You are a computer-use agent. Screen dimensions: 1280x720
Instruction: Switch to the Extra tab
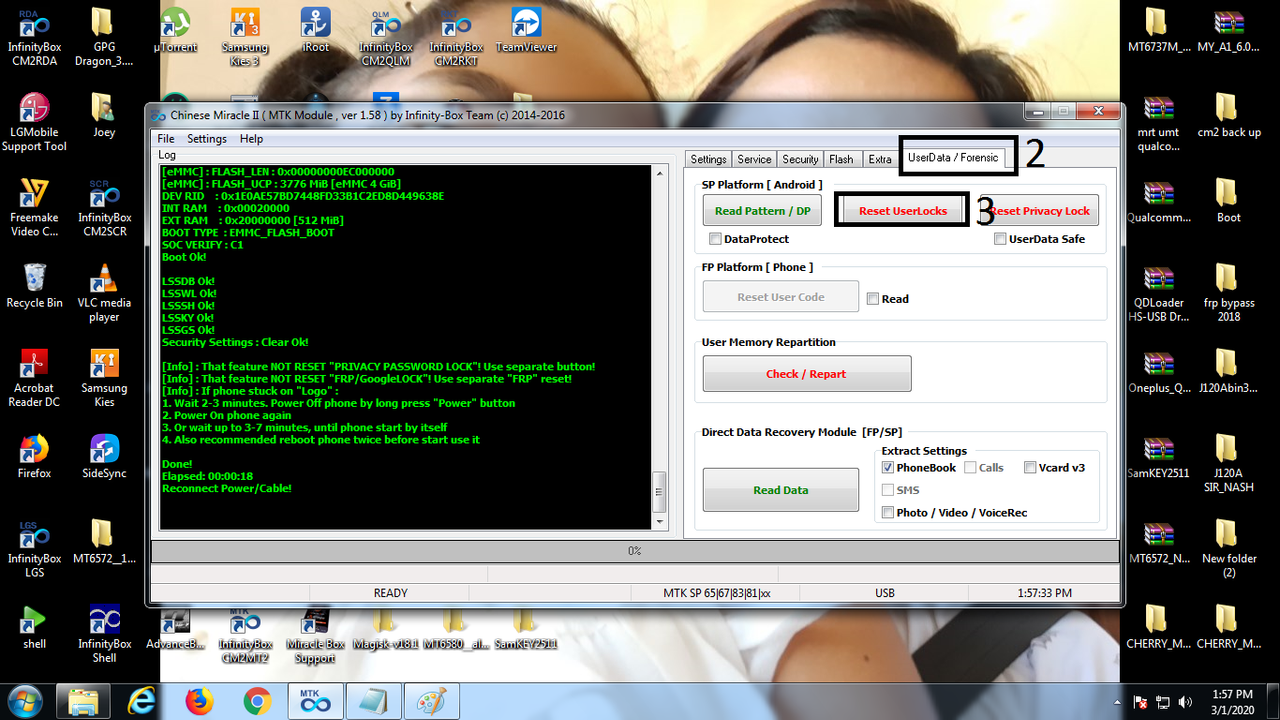point(880,159)
